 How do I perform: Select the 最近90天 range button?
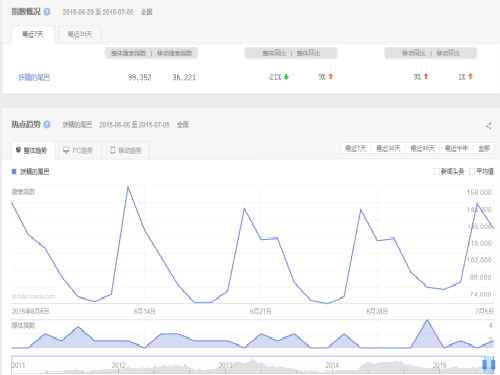click(x=422, y=148)
